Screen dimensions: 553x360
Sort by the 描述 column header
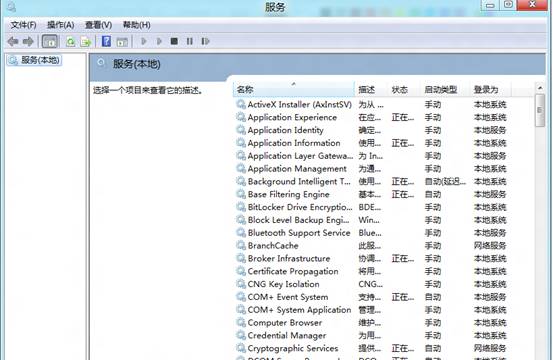(x=372, y=90)
